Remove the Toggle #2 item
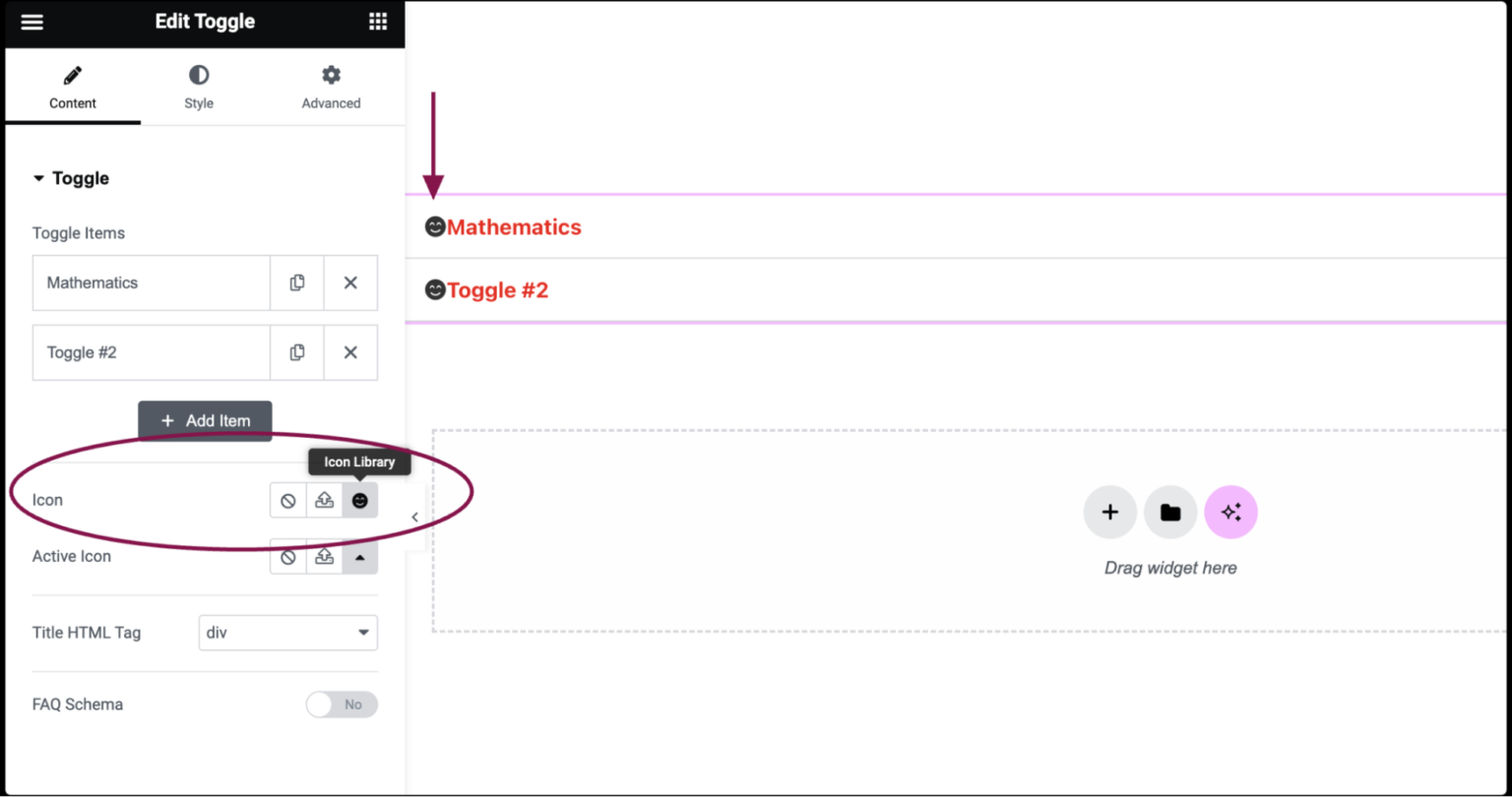The height and width of the screenshot is (797, 1512). (350, 352)
